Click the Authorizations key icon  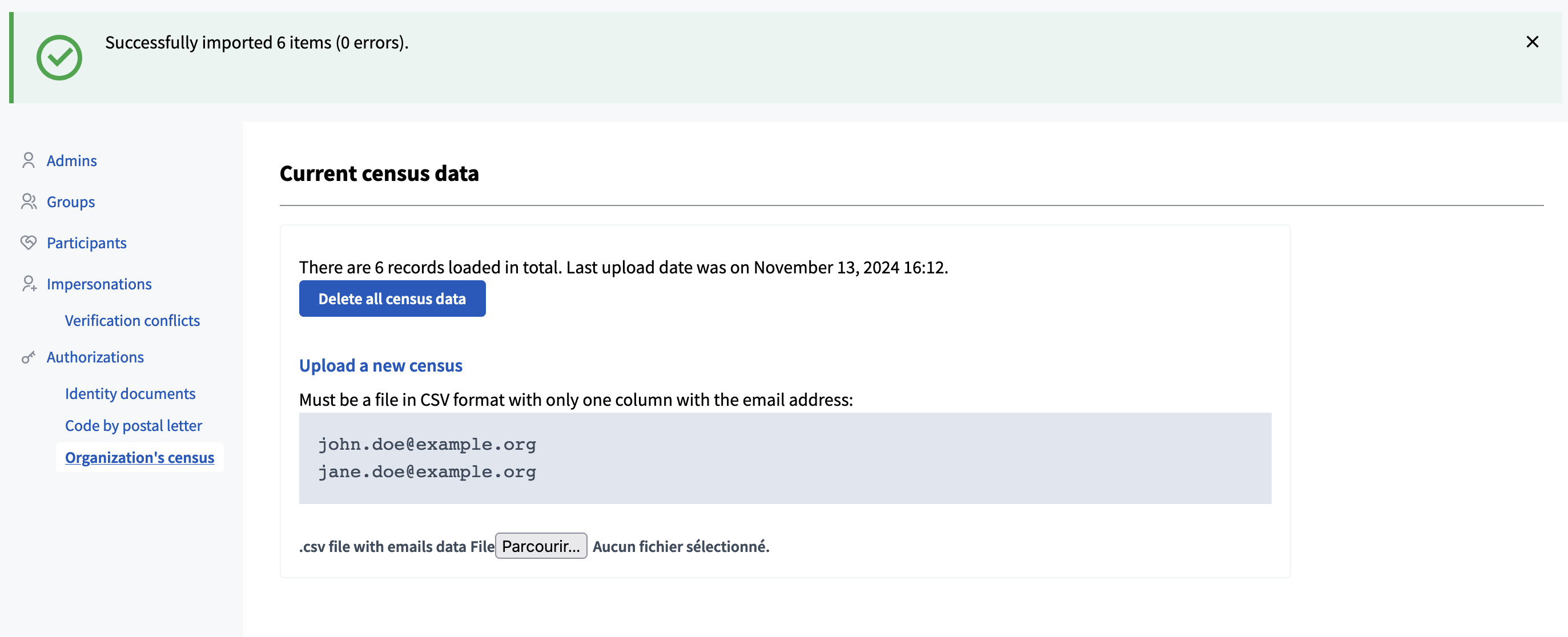28,357
